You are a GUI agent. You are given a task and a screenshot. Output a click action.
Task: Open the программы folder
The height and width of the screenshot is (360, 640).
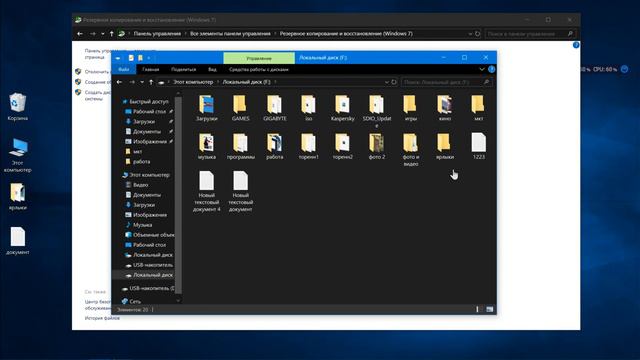pos(240,146)
